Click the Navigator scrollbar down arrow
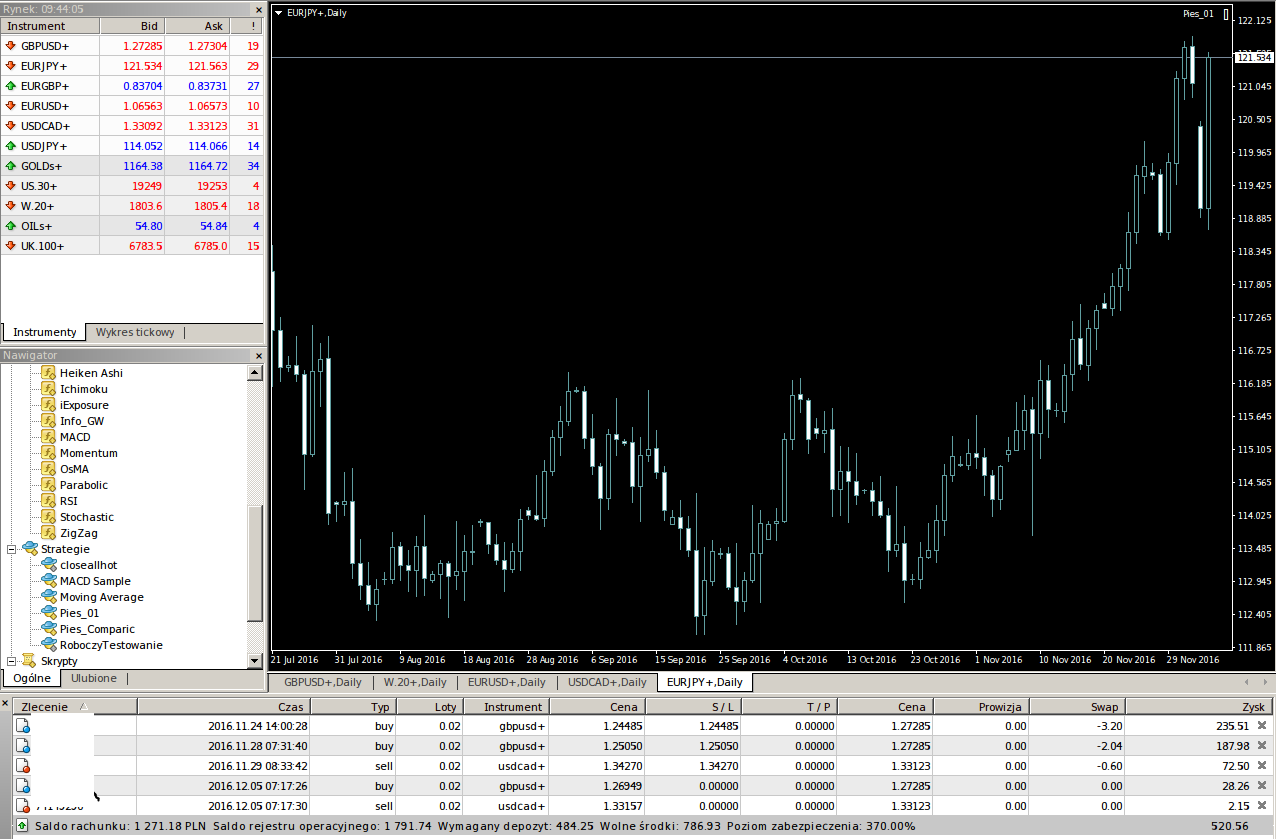Screen dimensions: 1276x839 click(x=255, y=660)
